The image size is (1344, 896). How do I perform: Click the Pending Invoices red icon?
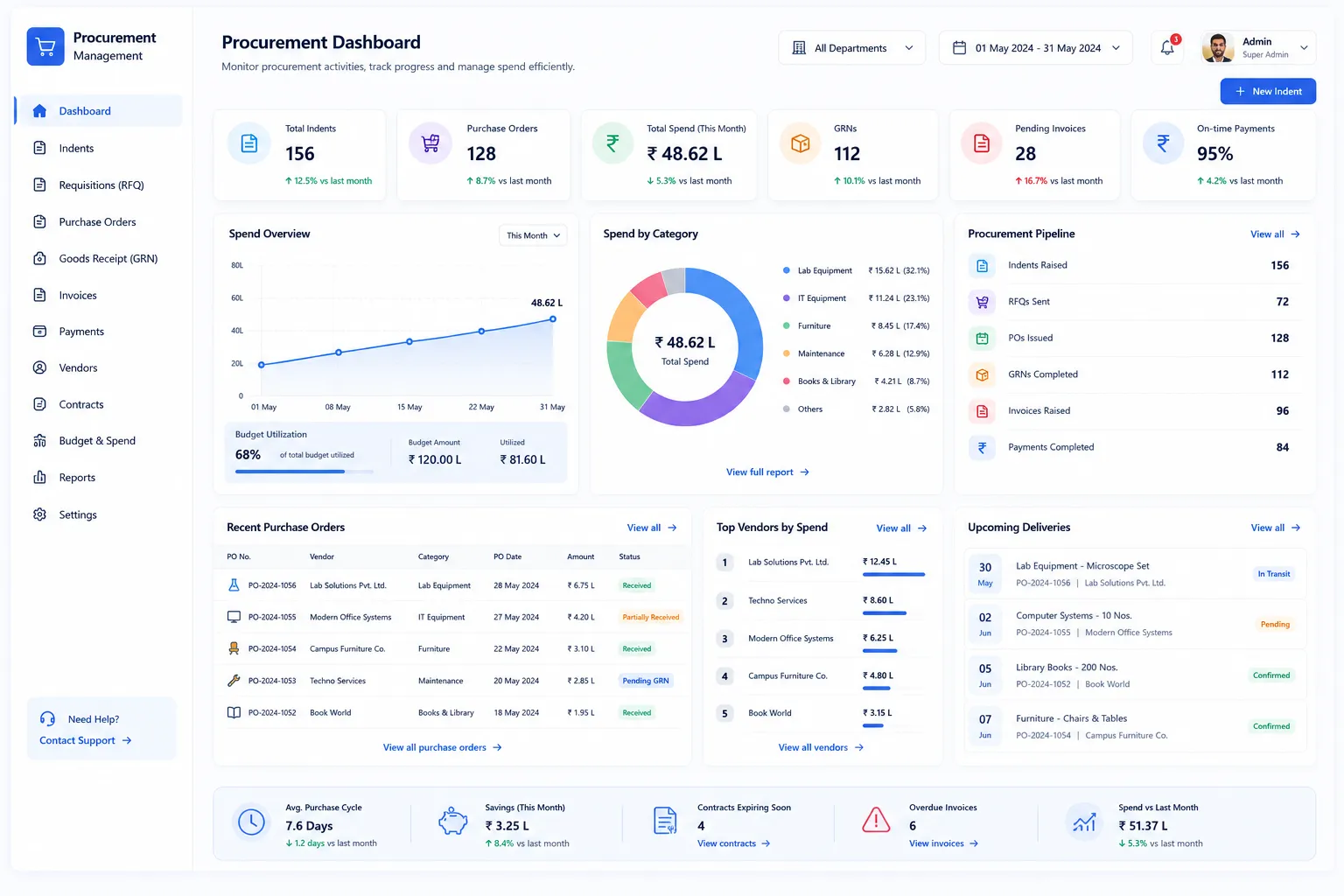(982, 143)
